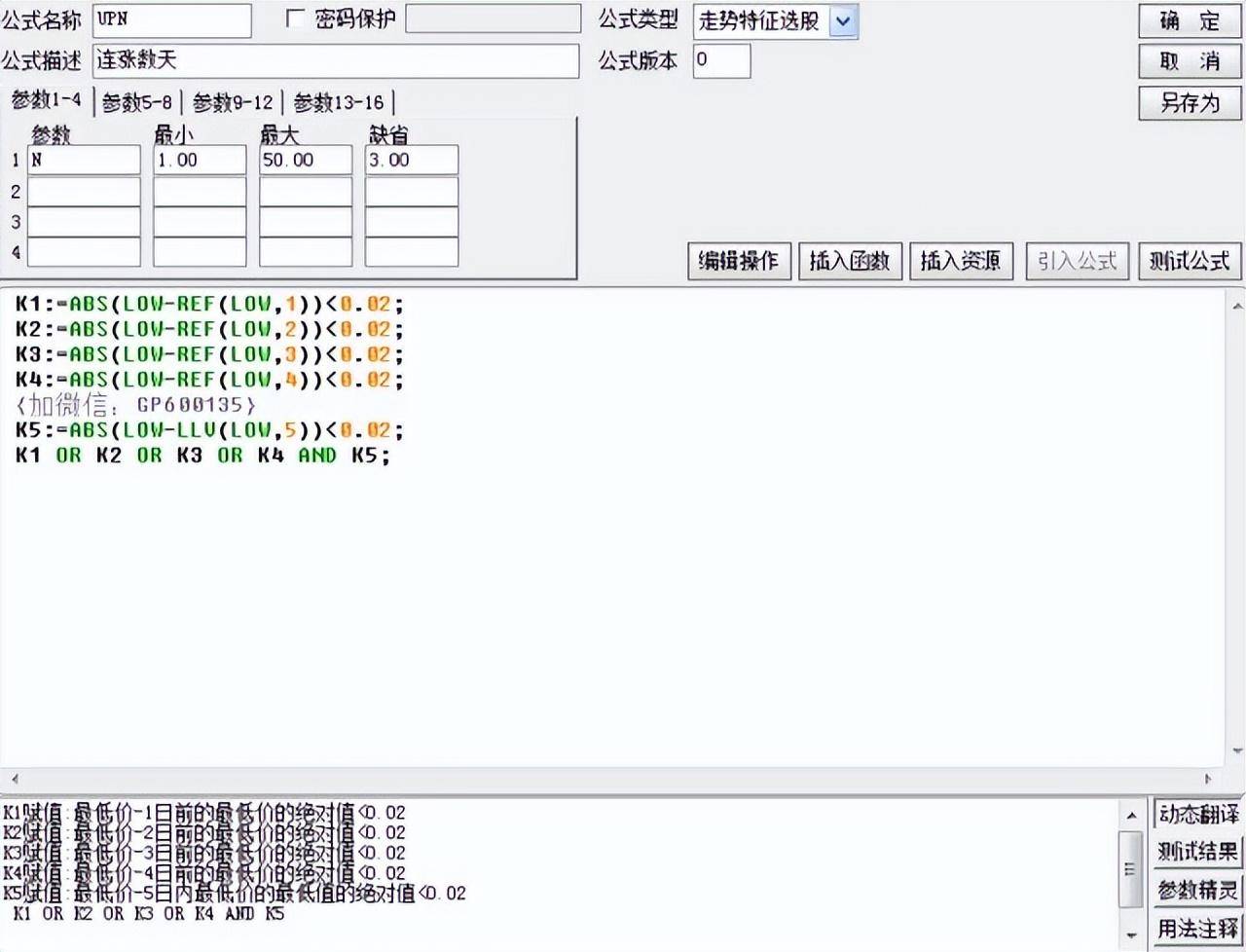Click code editor scroll-up arrow

[1237, 306]
